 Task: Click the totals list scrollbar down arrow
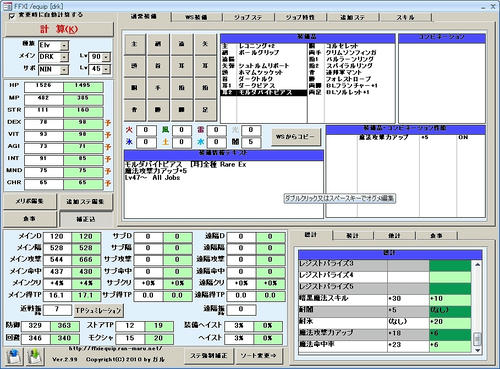[477, 350]
